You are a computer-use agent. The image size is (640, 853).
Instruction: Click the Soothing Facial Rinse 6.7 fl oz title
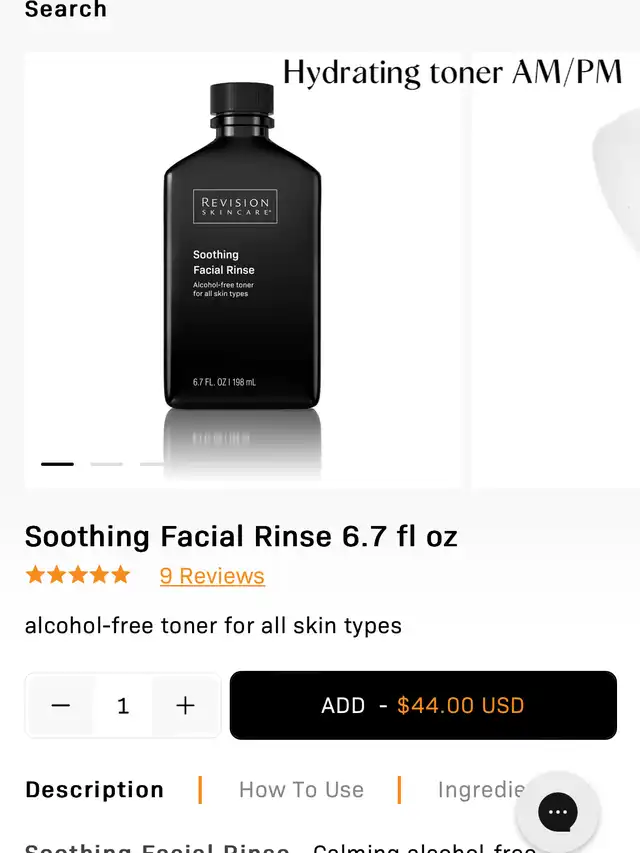point(241,536)
